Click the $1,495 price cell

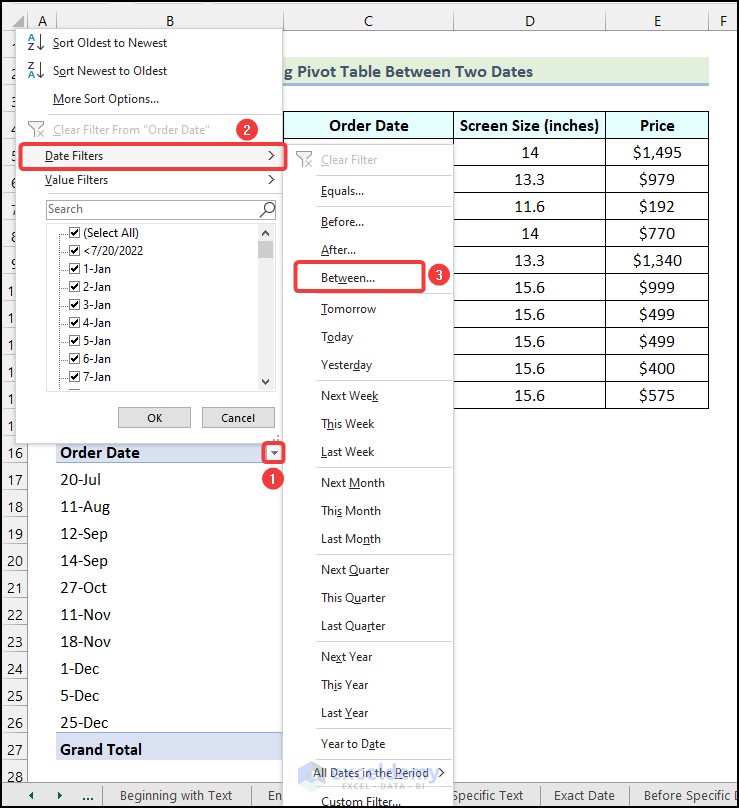click(x=657, y=153)
